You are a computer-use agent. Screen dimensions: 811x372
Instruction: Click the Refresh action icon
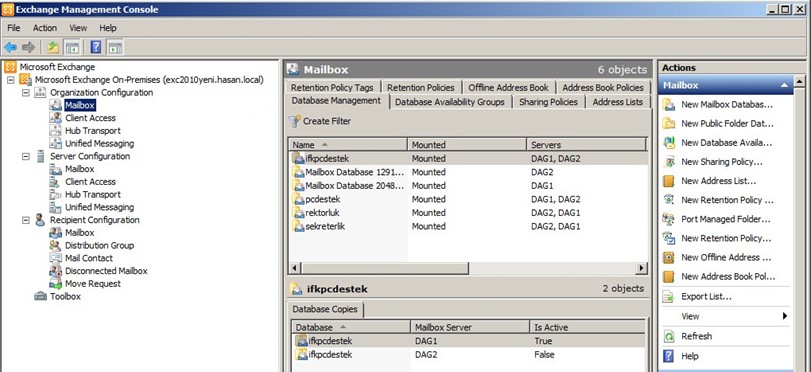point(669,336)
